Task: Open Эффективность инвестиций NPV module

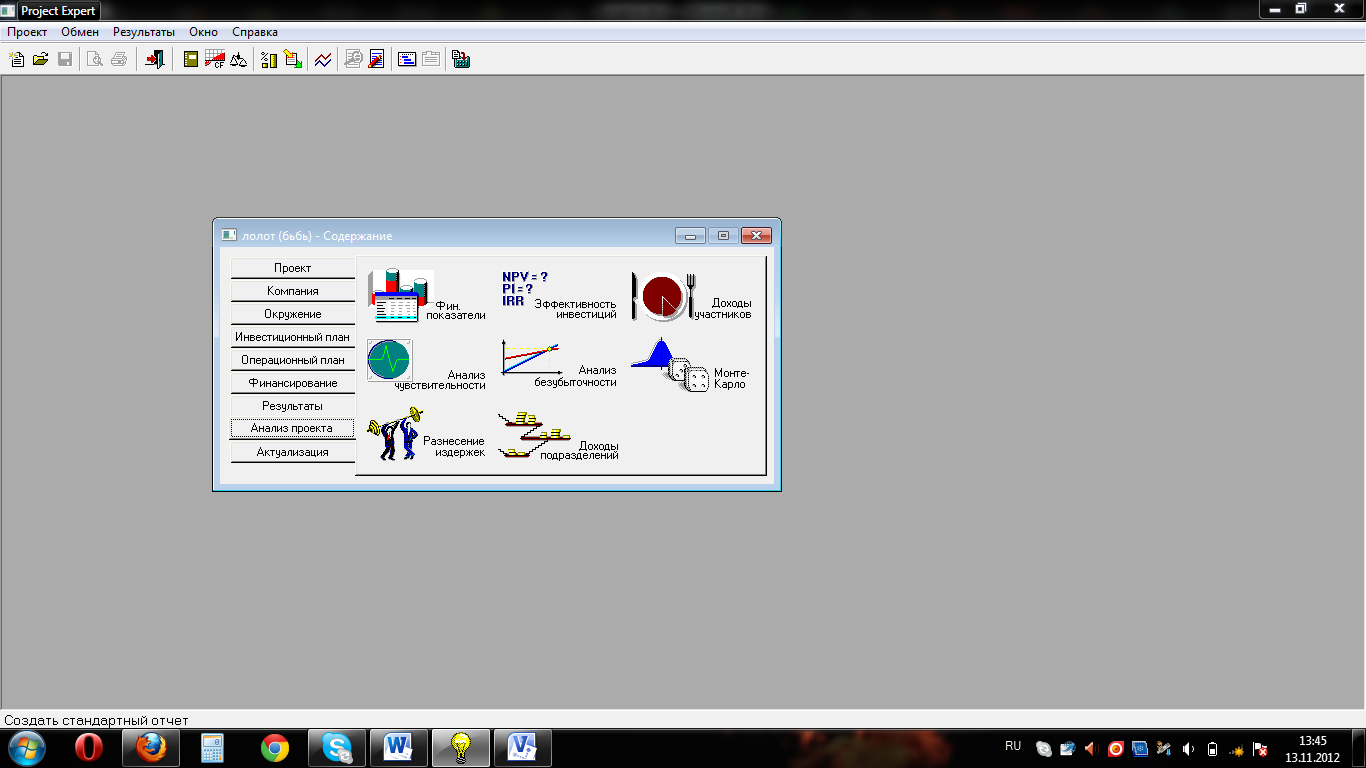Action: (558, 295)
